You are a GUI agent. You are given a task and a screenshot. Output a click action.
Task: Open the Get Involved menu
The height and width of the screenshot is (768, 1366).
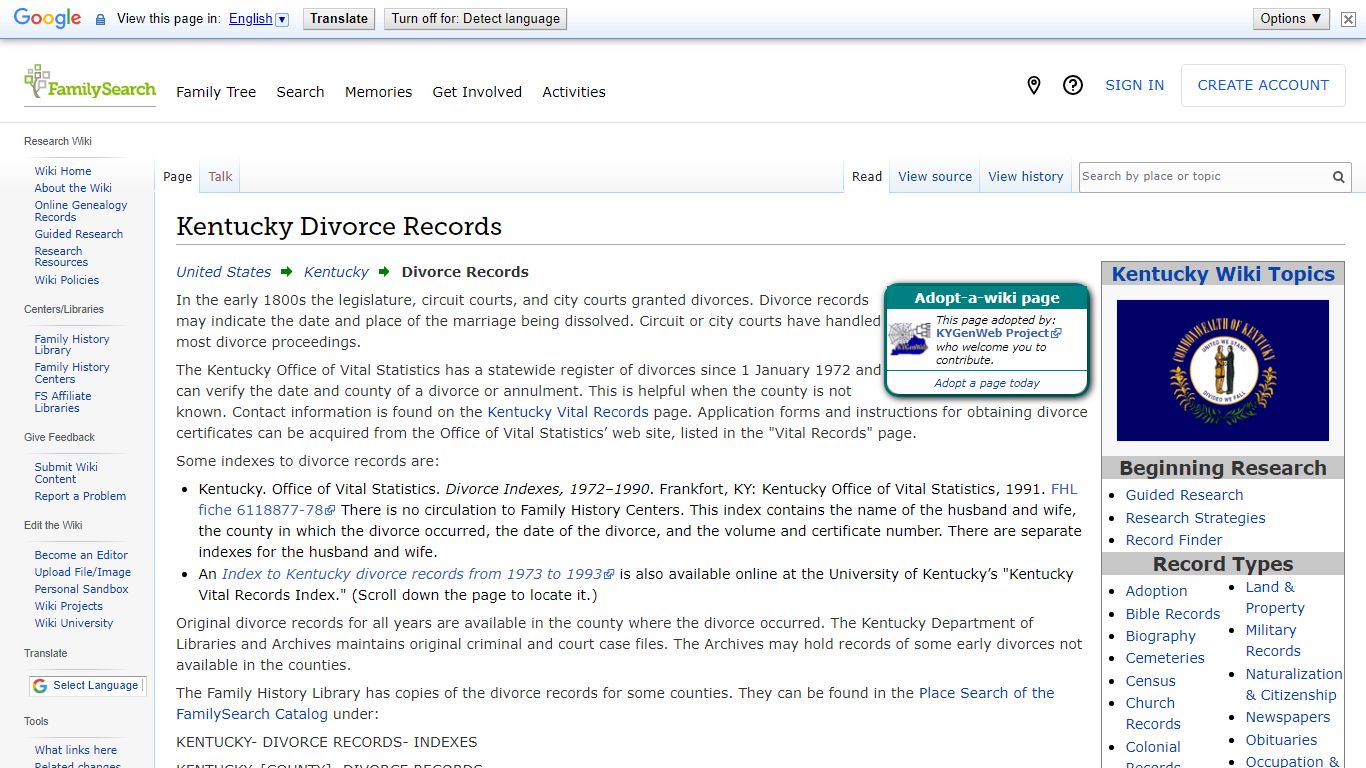pos(477,92)
